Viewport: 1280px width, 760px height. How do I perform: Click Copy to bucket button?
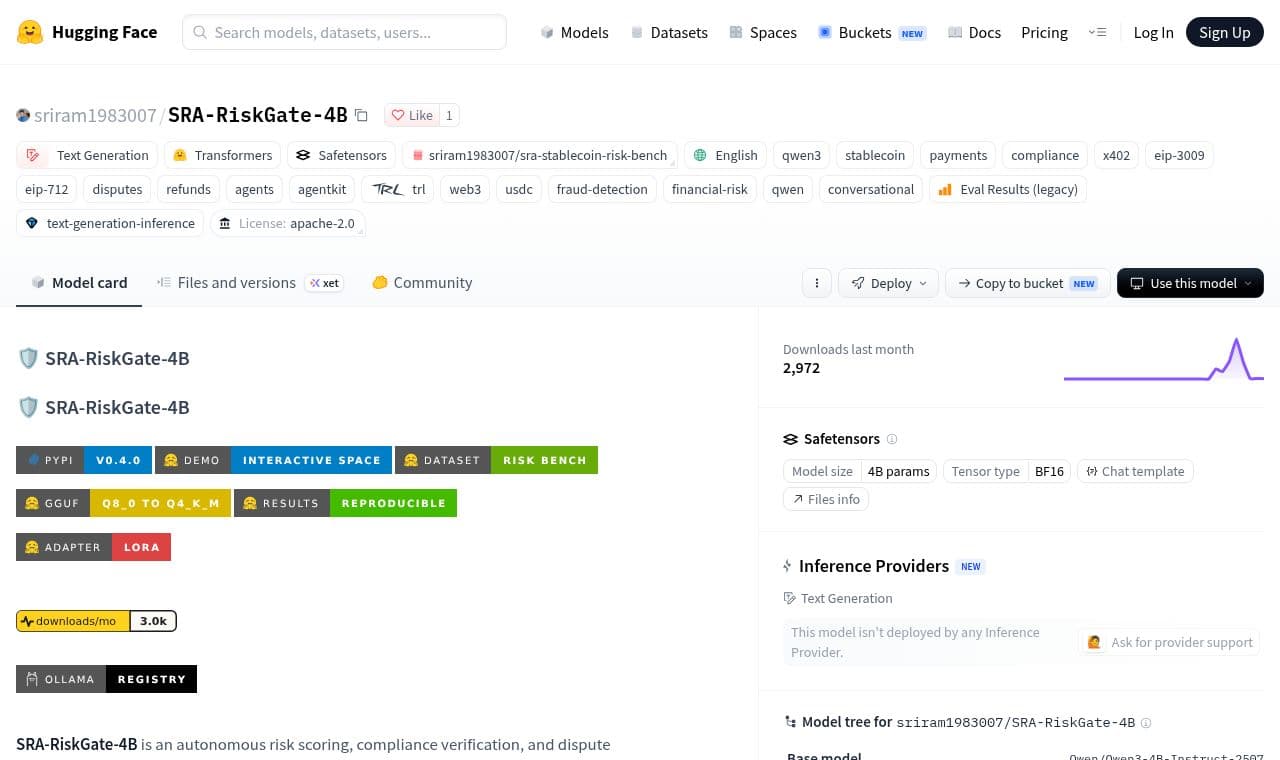pos(1028,283)
